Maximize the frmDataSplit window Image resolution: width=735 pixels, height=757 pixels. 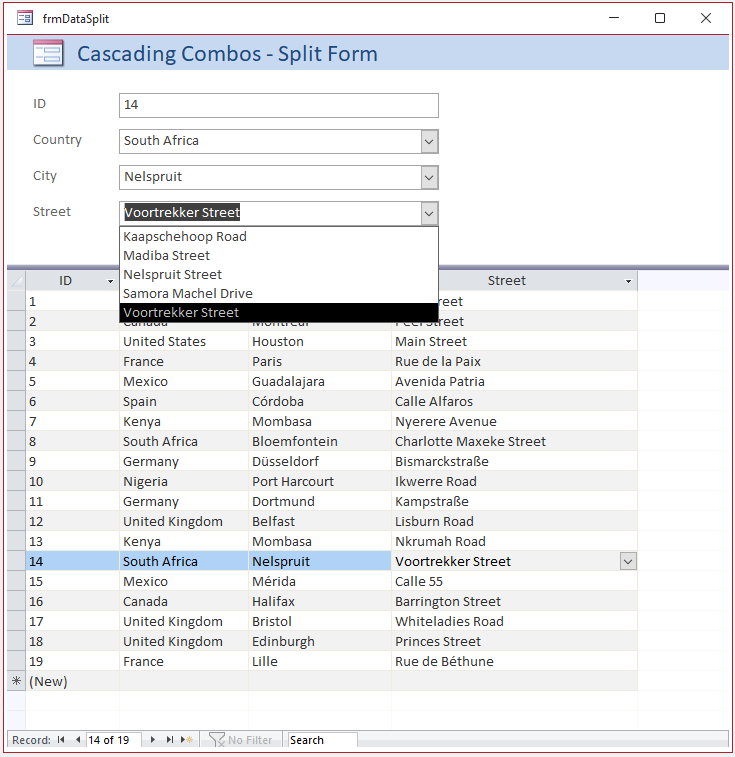point(660,18)
